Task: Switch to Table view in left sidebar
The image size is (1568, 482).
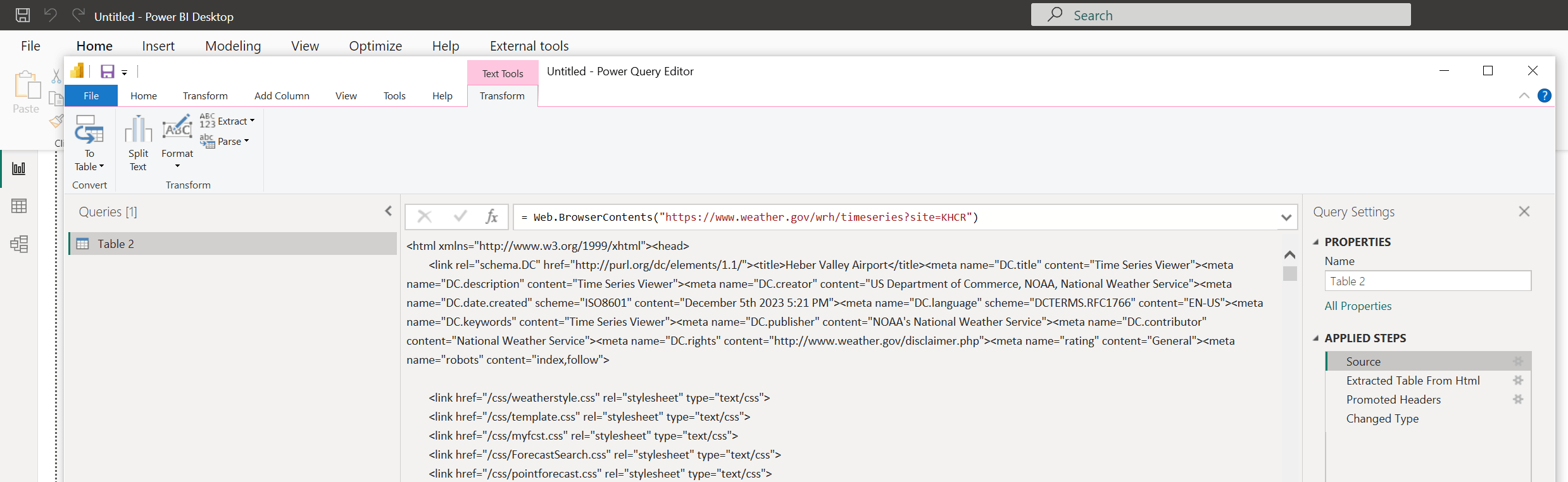Action: [x=19, y=206]
